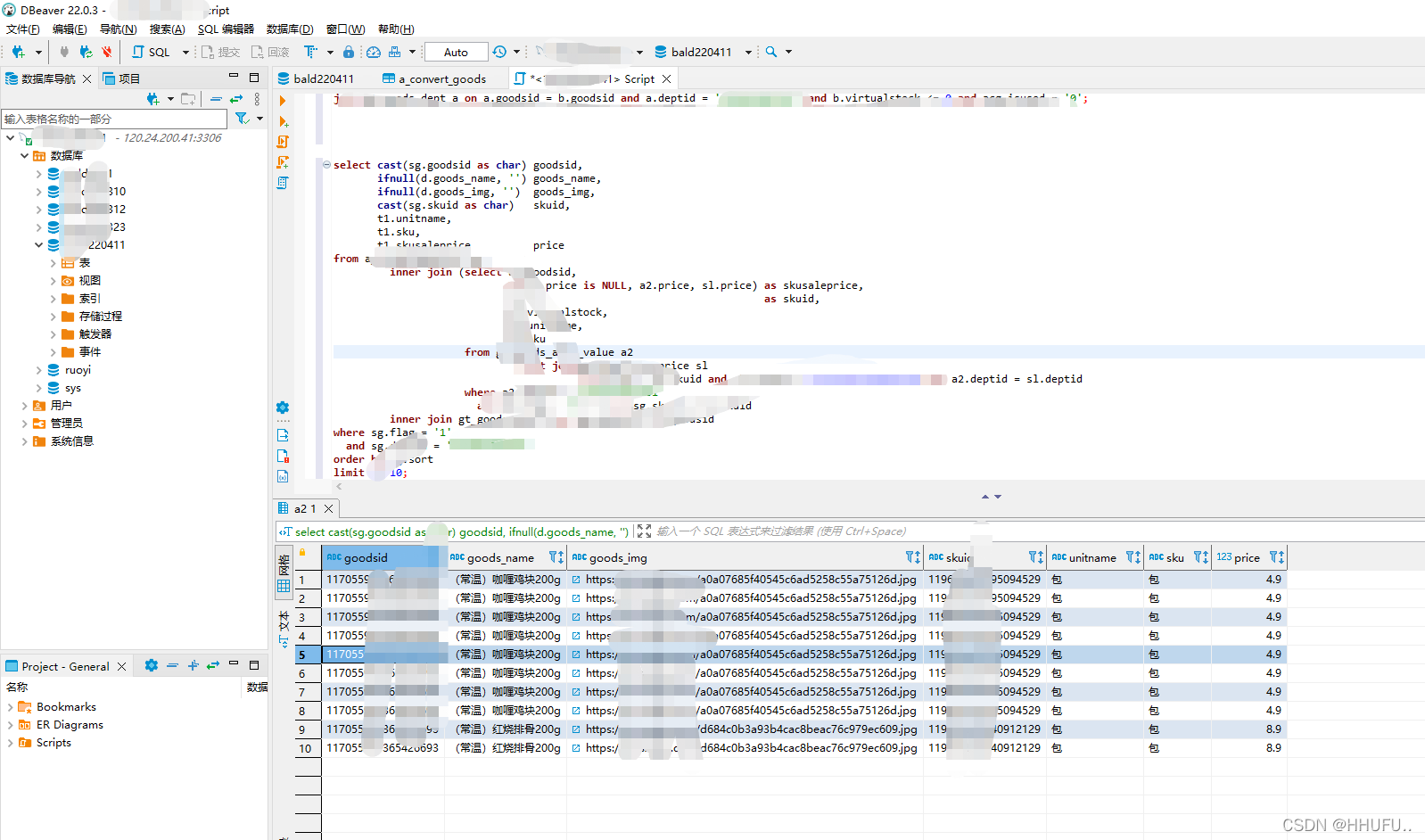Click the 回滚 rollback button
1425x840 pixels.
point(271,52)
